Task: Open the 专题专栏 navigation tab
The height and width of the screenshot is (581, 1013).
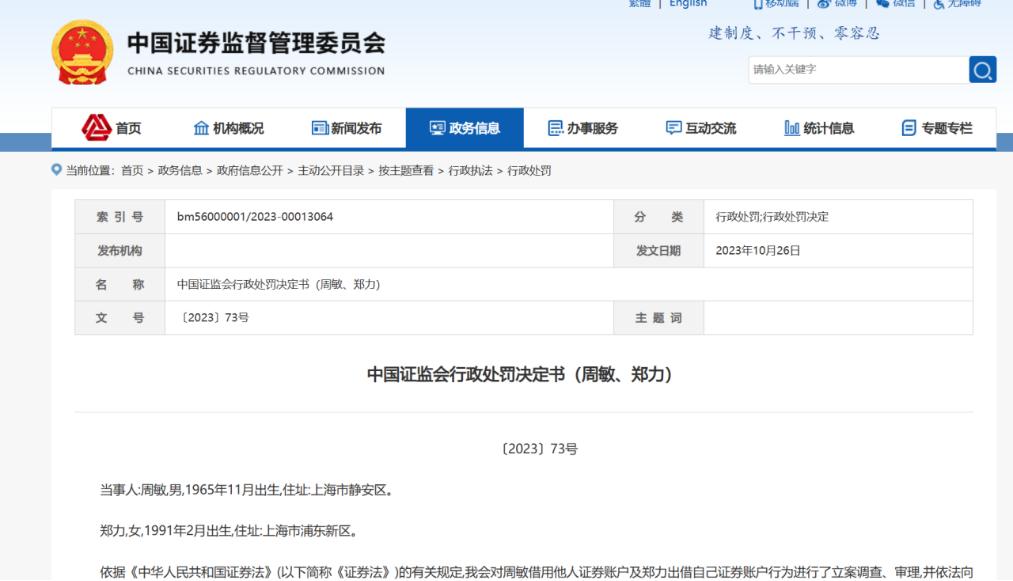Action: (937, 128)
